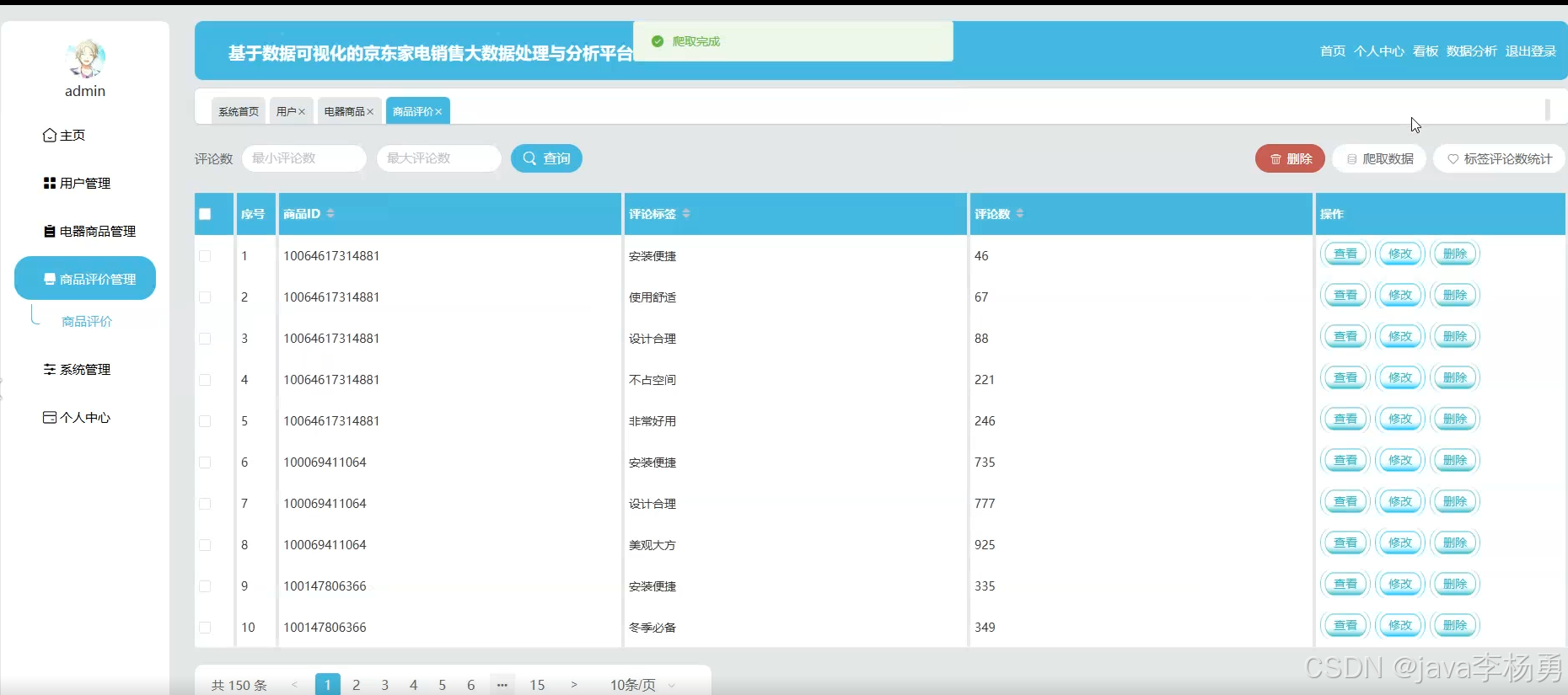Sort by 商品ID column arrows
This screenshot has width=1568, height=695.
[x=330, y=214]
